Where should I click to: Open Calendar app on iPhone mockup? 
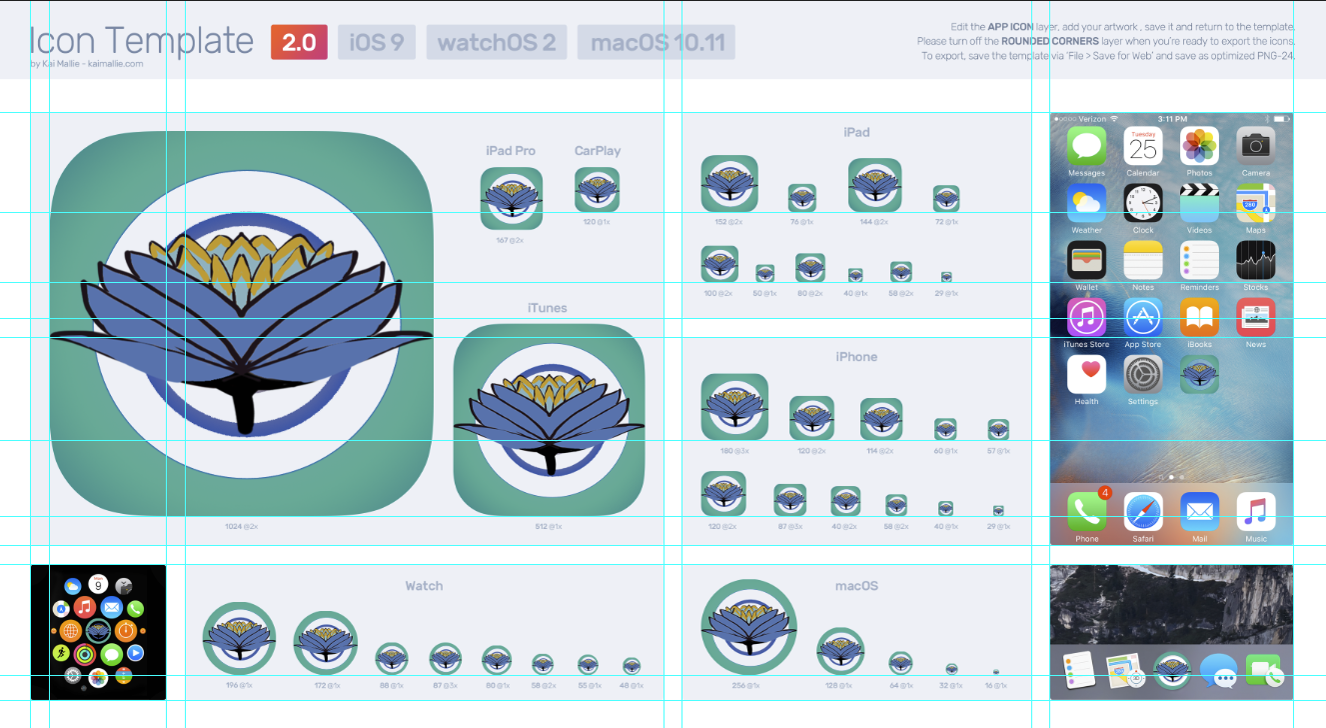coord(1143,146)
